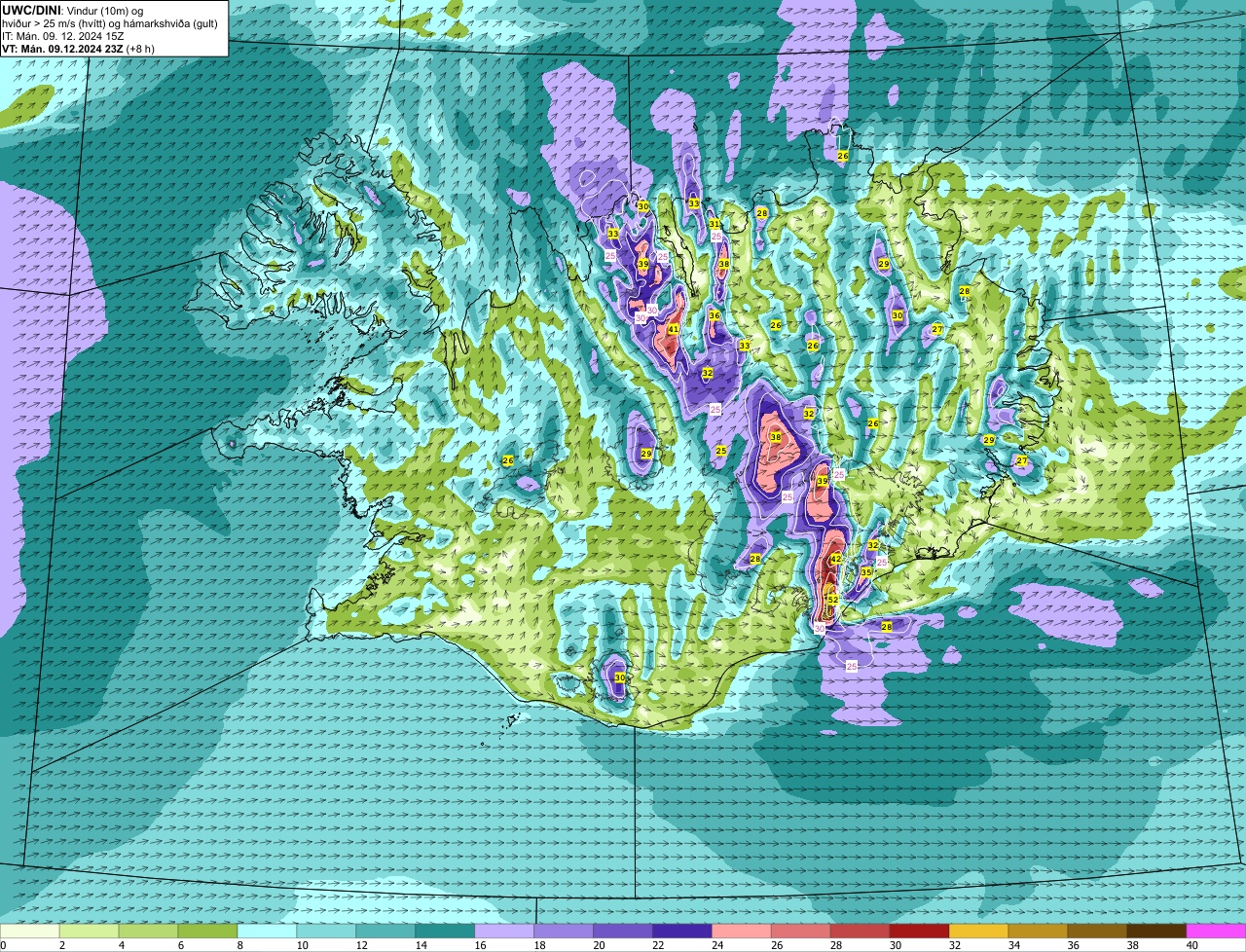The width and height of the screenshot is (1246, 952).
Task: Click the legend tick value "16"
Action: click(481, 945)
